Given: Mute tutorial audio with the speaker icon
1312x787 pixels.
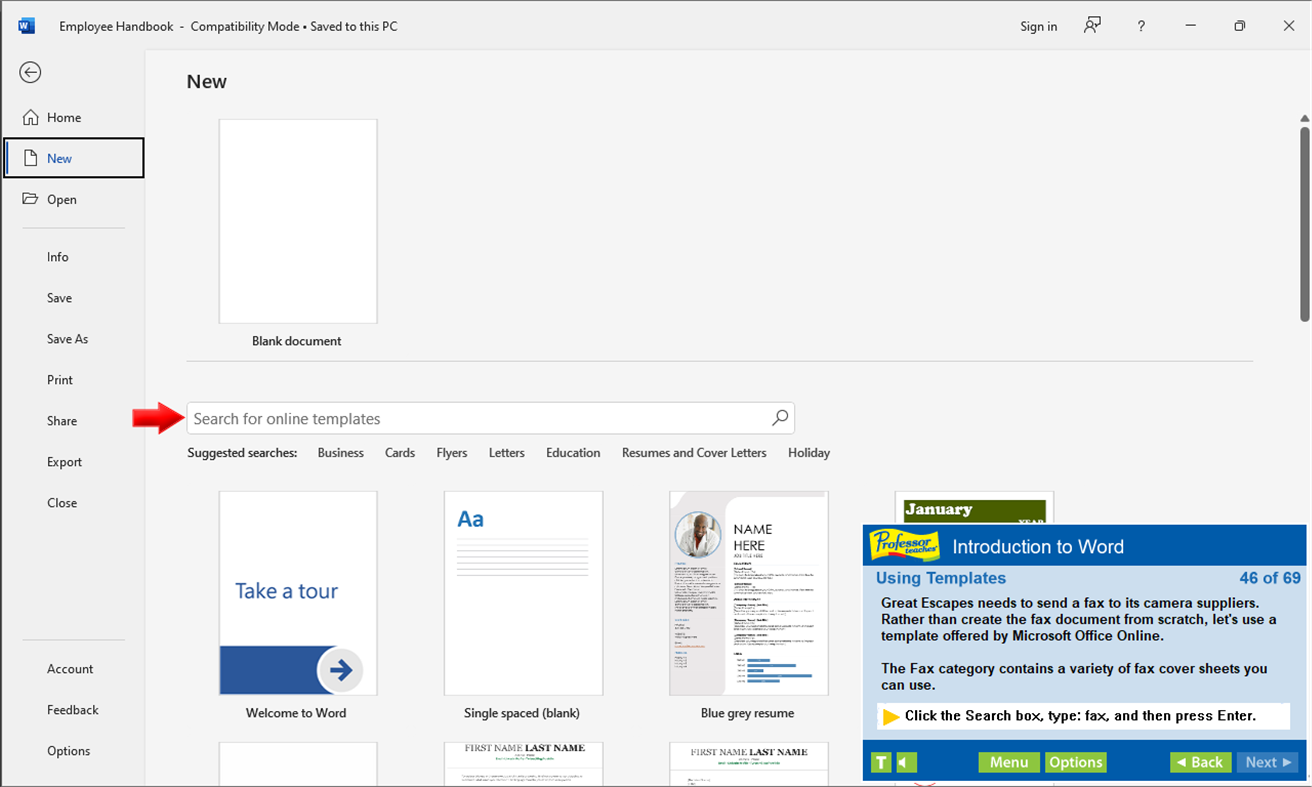Looking at the screenshot, I should (x=905, y=762).
